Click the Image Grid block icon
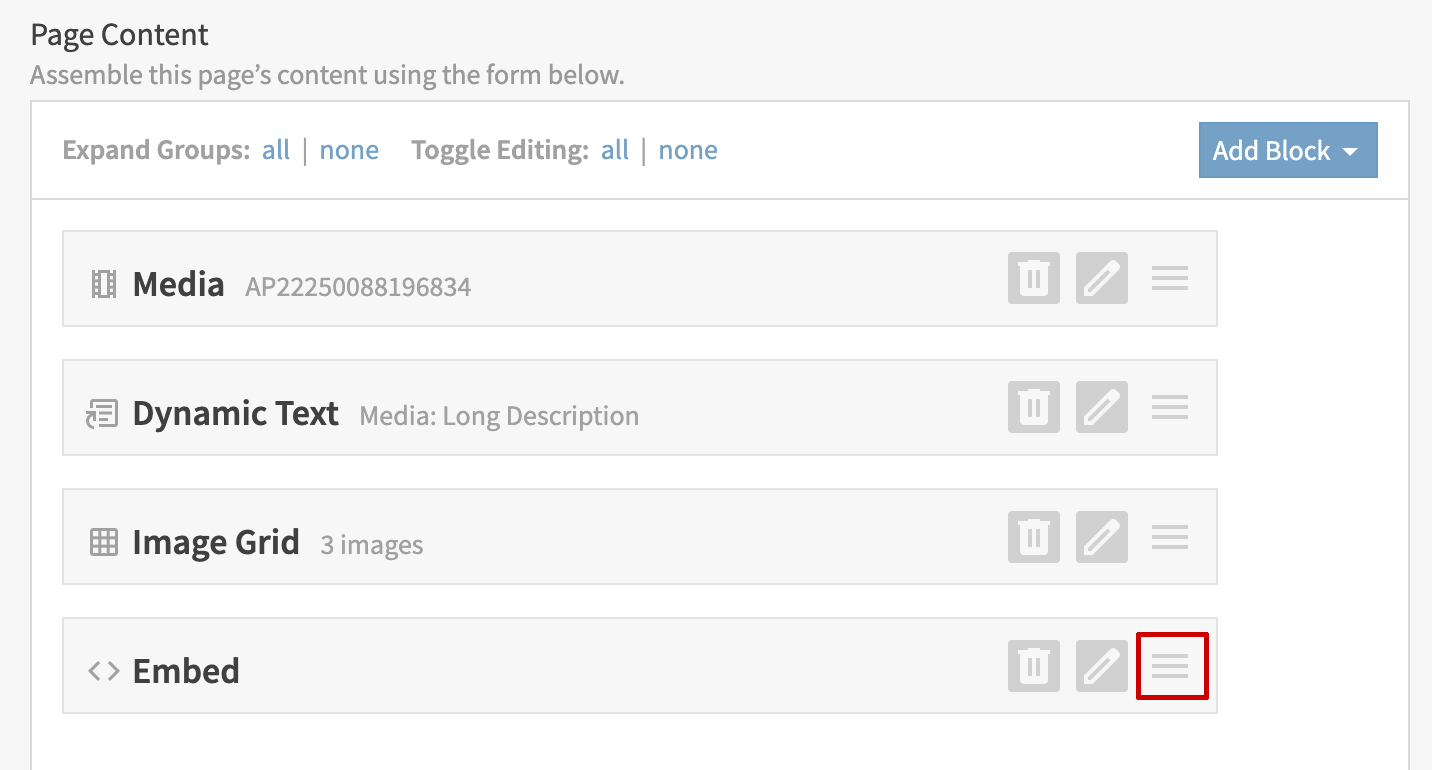The width and height of the screenshot is (1432, 770). click(104, 543)
